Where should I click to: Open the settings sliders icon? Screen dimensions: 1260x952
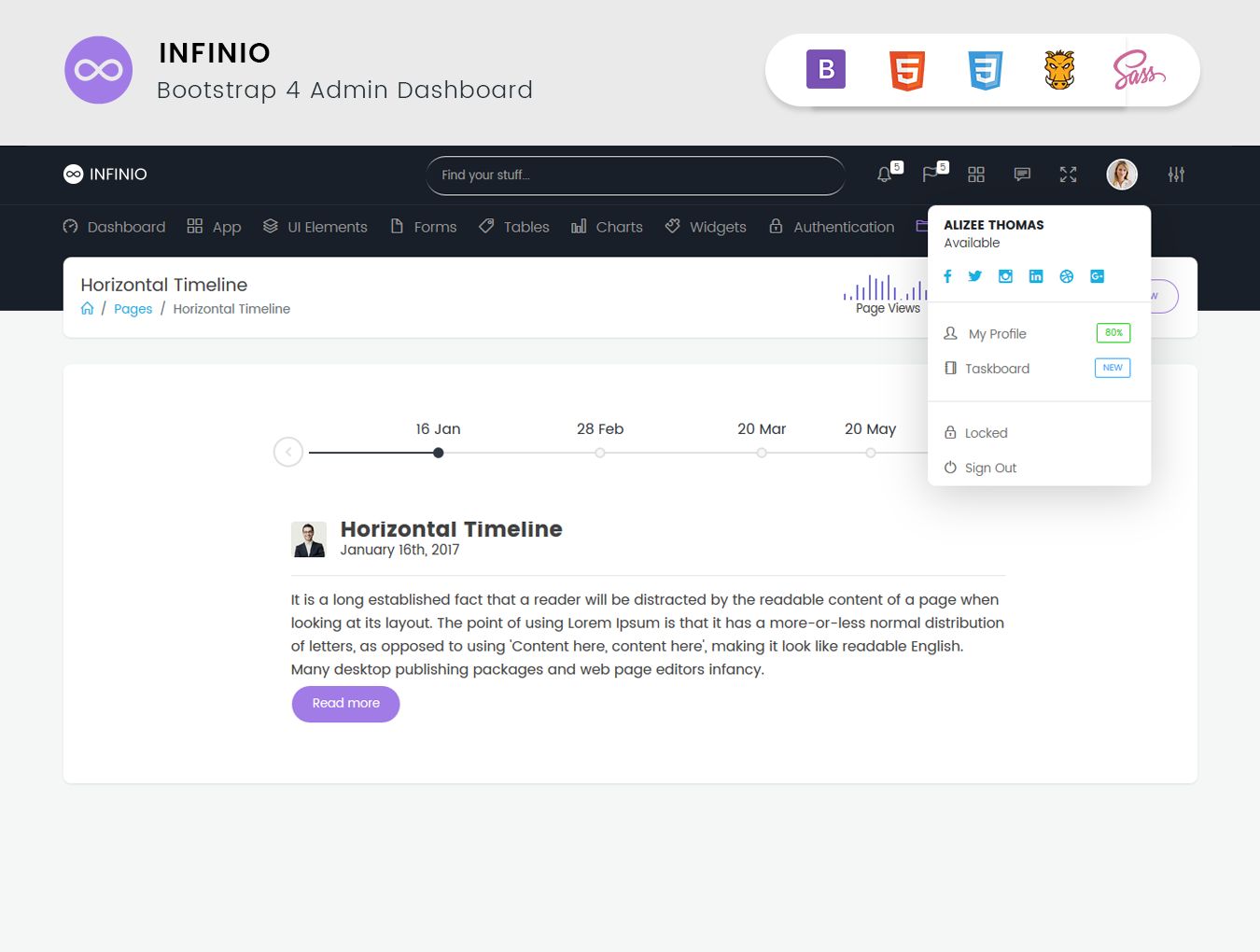coord(1176,175)
